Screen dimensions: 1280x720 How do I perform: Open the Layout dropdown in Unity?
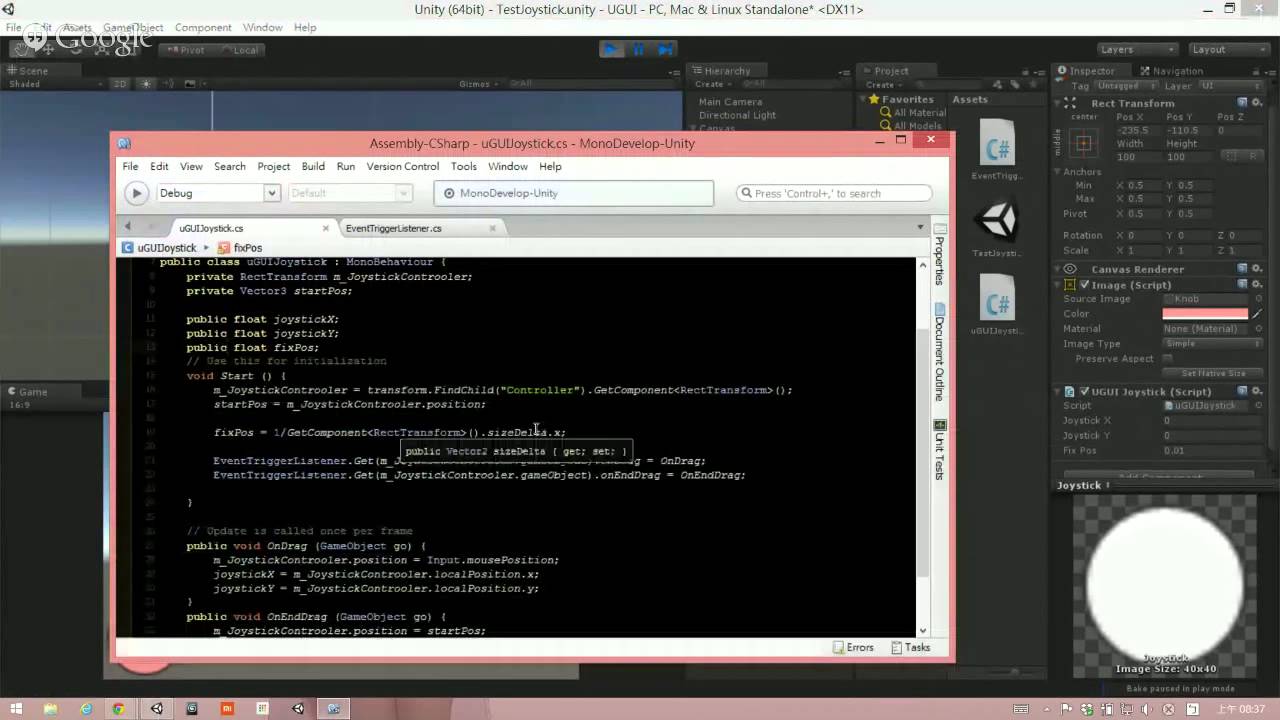click(x=1229, y=49)
